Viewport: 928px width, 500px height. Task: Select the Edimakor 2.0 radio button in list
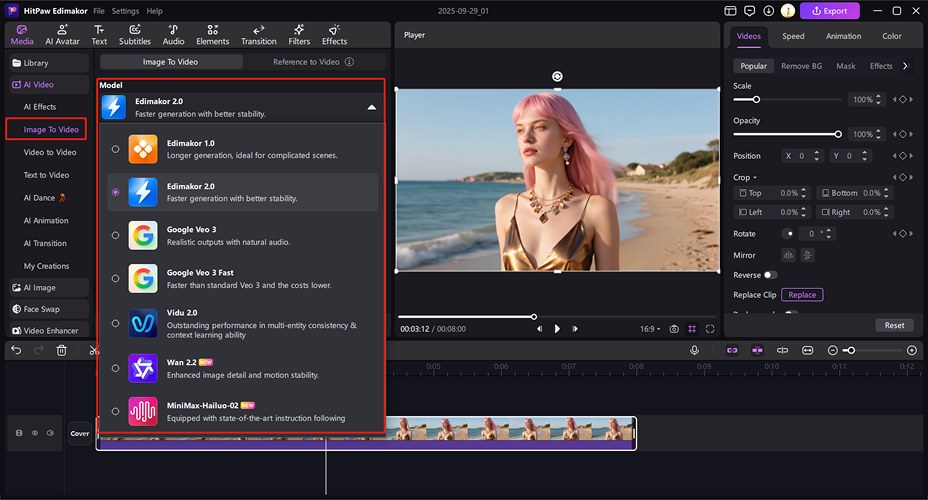point(115,192)
